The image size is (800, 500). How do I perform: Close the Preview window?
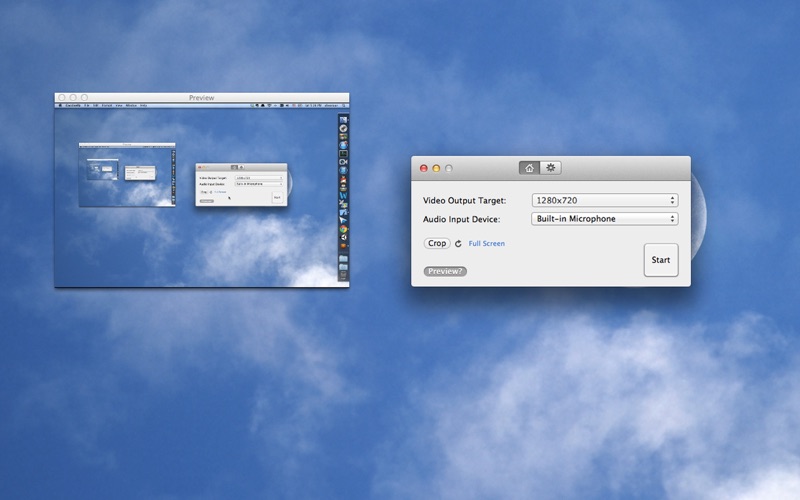click(x=62, y=97)
